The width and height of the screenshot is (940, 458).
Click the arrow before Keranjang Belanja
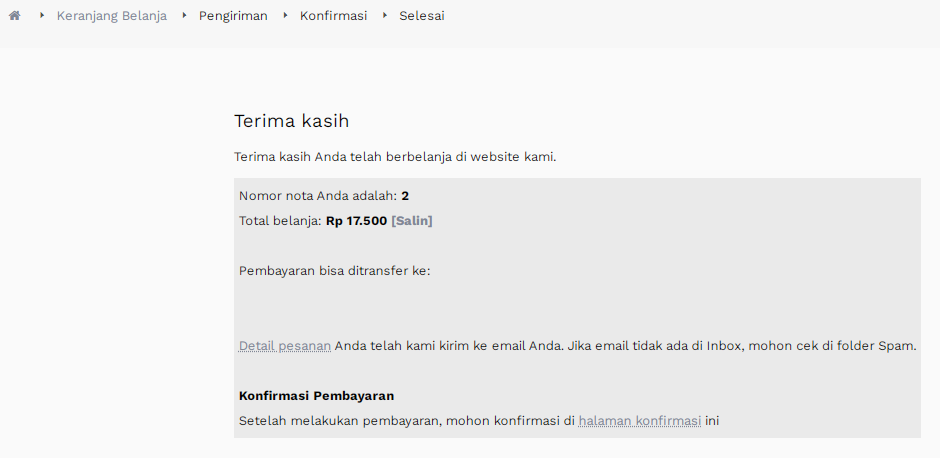click(42, 15)
